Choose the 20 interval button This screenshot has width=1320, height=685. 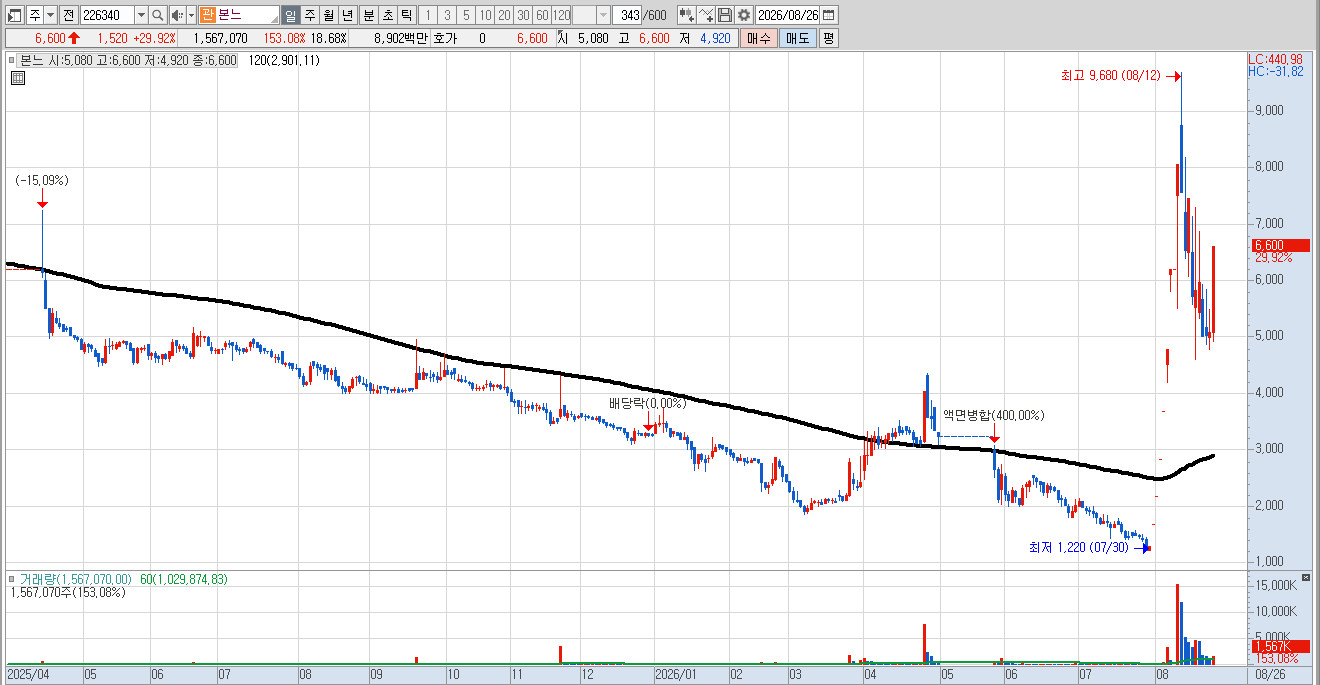click(x=504, y=15)
